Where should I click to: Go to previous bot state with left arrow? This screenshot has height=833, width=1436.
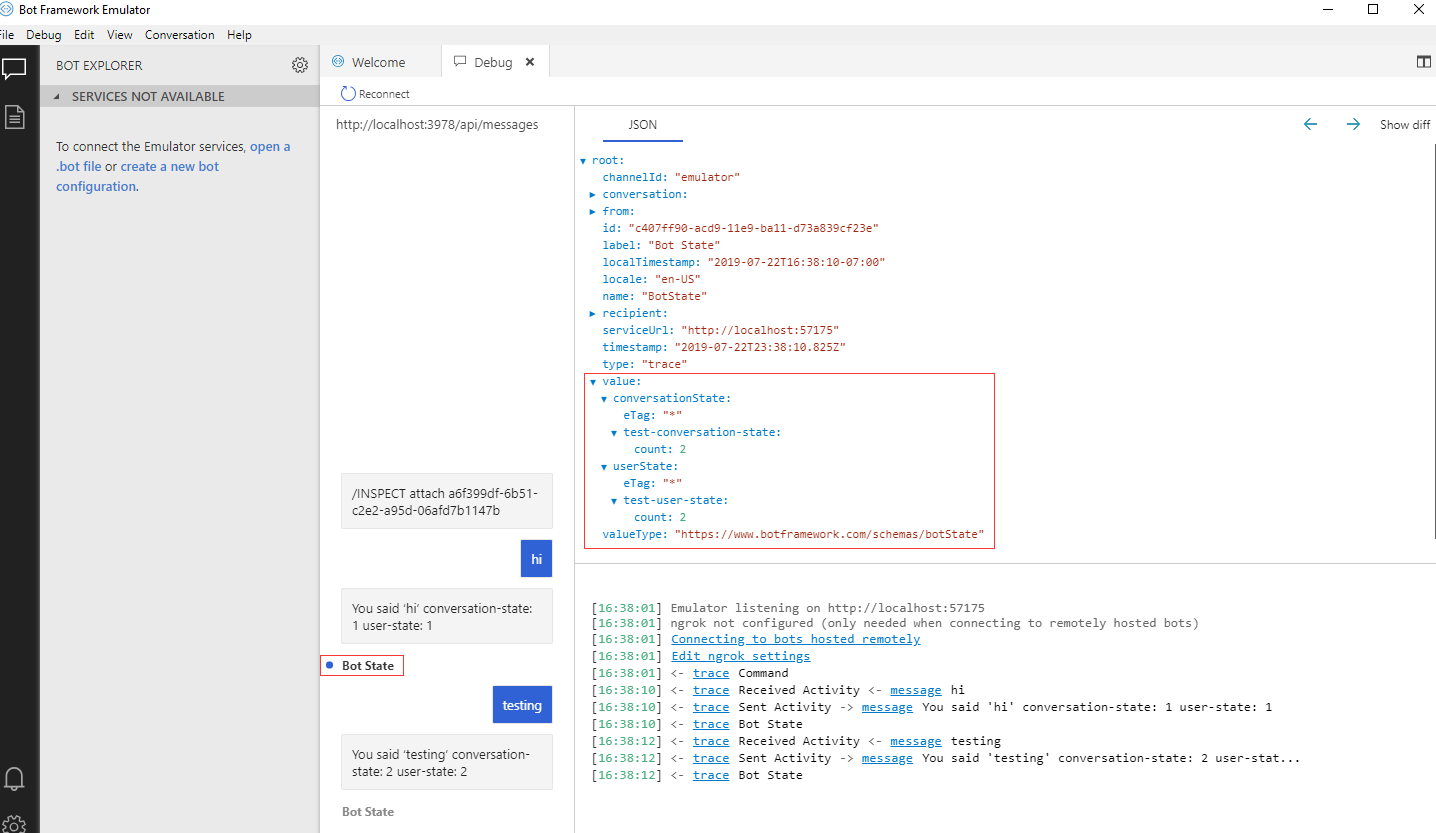pyautogui.click(x=1310, y=124)
